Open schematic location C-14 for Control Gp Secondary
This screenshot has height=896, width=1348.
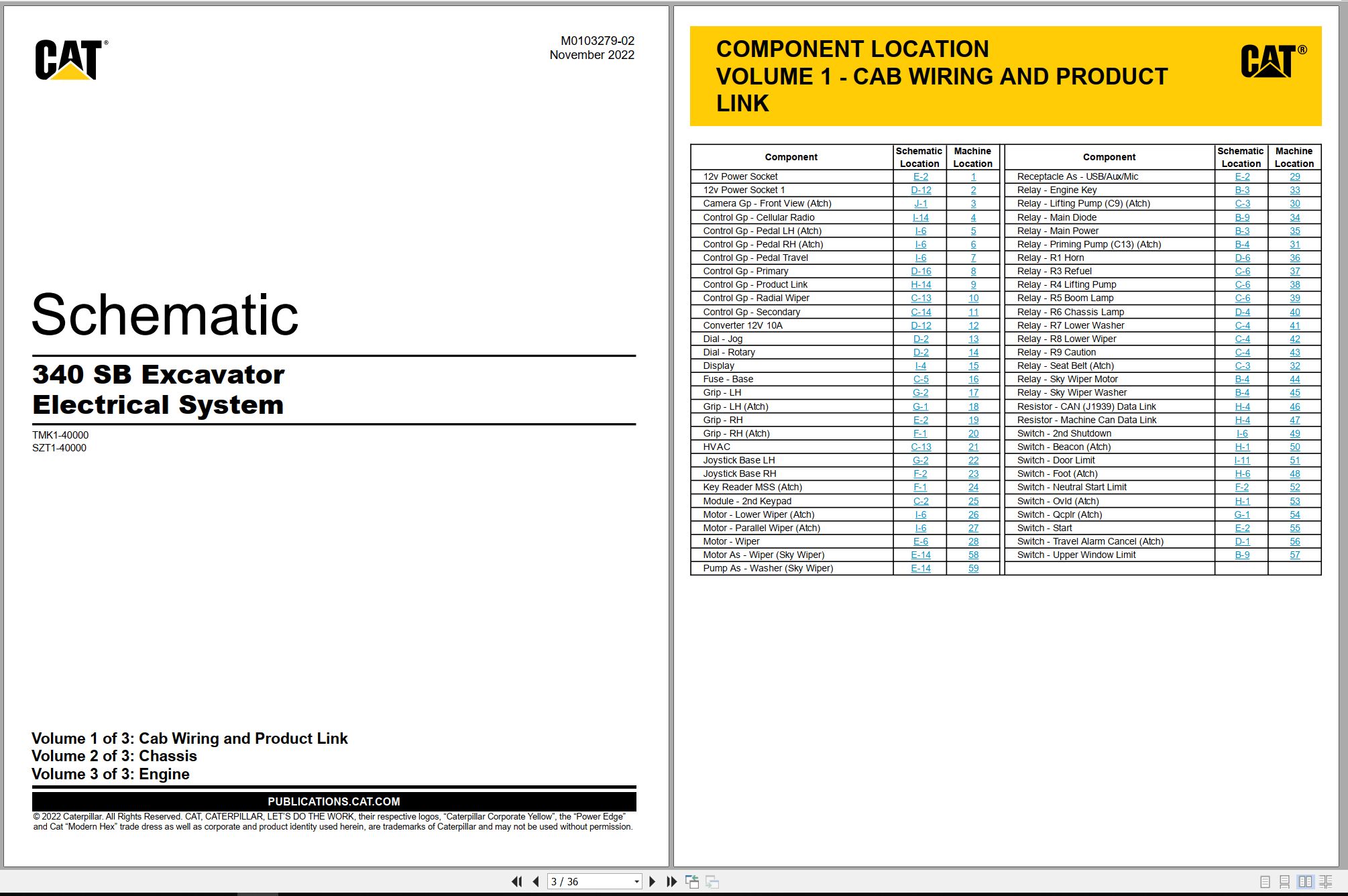921,312
